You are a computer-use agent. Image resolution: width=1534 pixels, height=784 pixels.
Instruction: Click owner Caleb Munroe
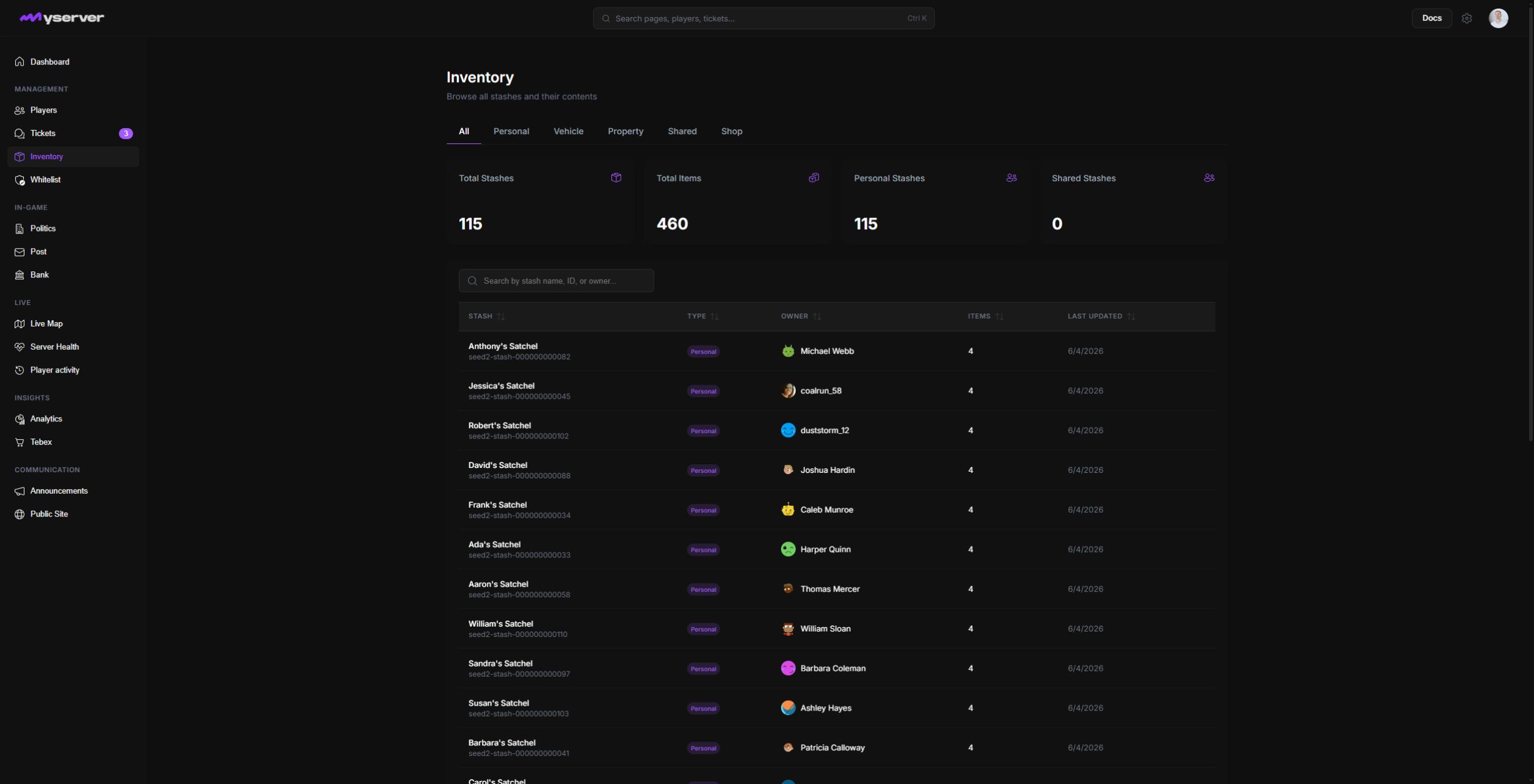(826, 510)
